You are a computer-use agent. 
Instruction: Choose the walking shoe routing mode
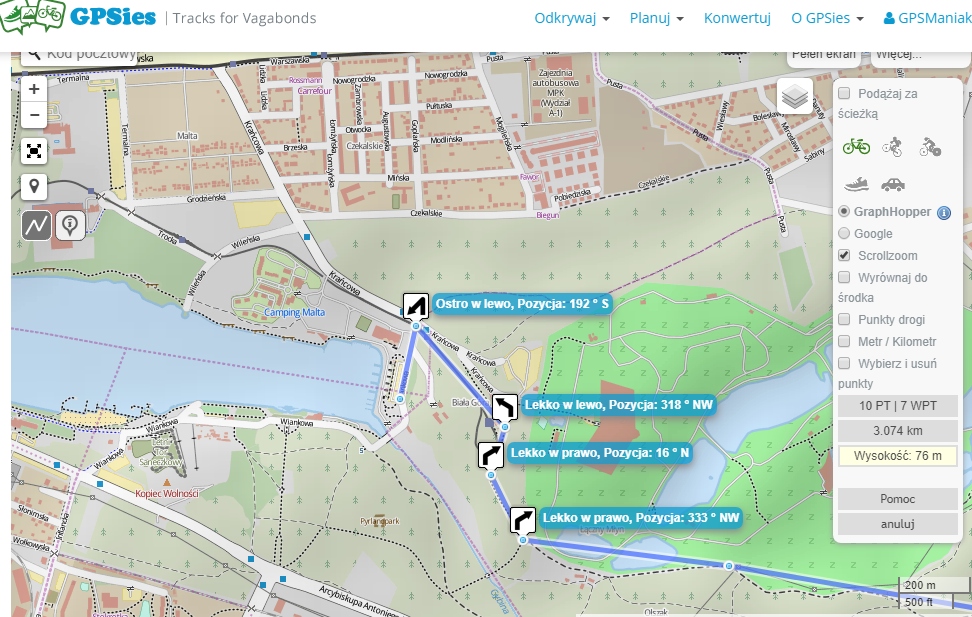click(856, 184)
